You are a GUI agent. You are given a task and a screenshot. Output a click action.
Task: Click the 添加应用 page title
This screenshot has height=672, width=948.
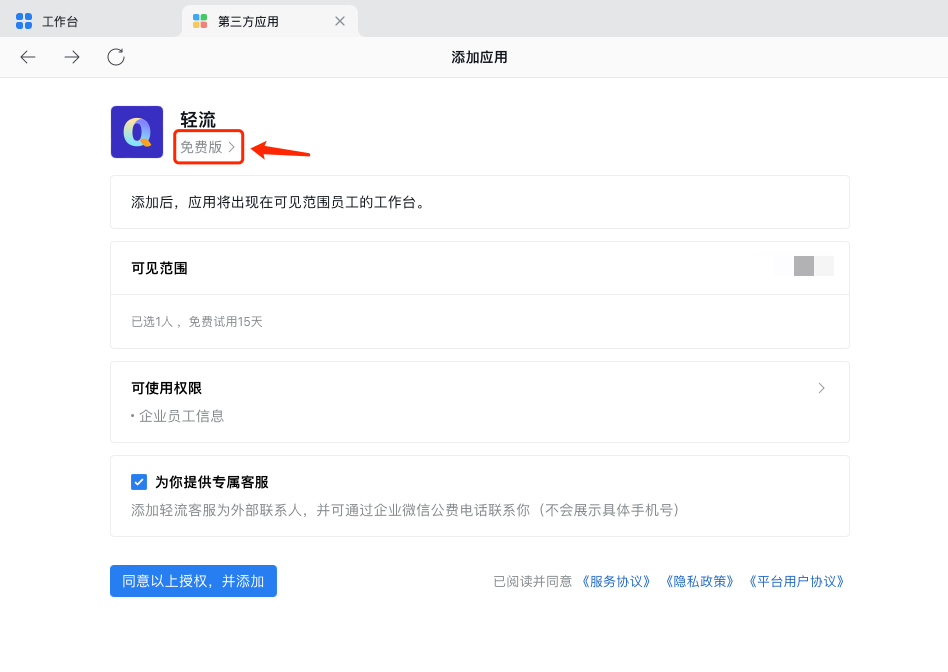coord(479,57)
